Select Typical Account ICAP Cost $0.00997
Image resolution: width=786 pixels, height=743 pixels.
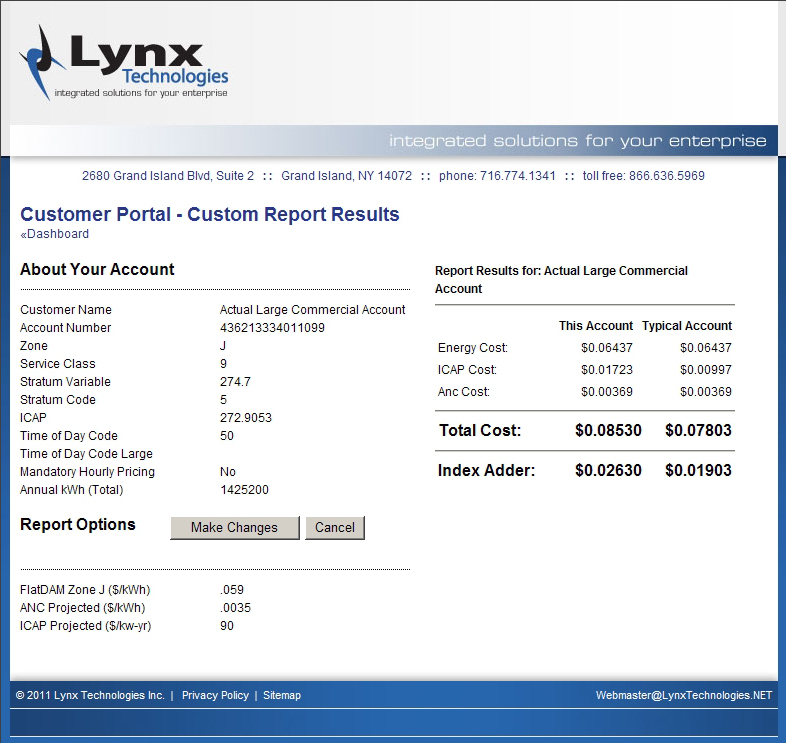pyautogui.click(x=706, y=370)
